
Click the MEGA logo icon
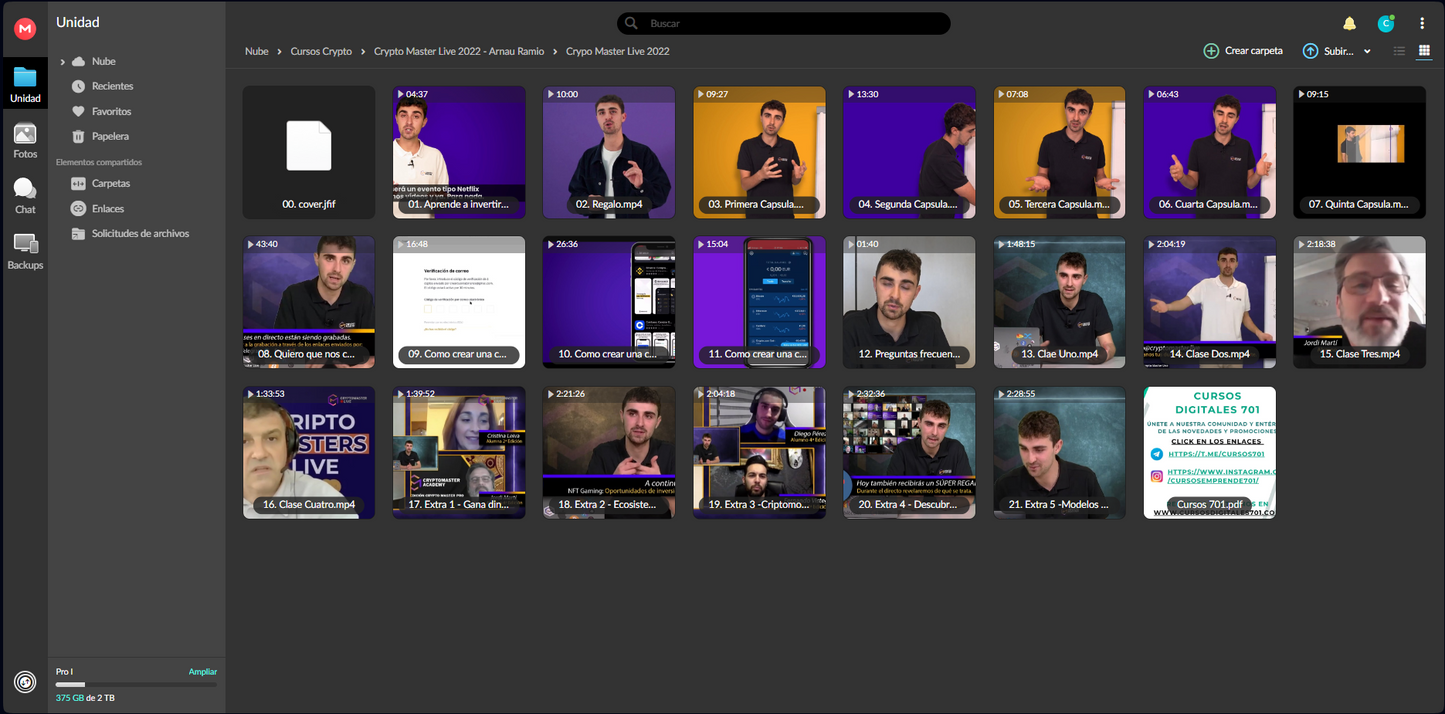coord(25,29)
